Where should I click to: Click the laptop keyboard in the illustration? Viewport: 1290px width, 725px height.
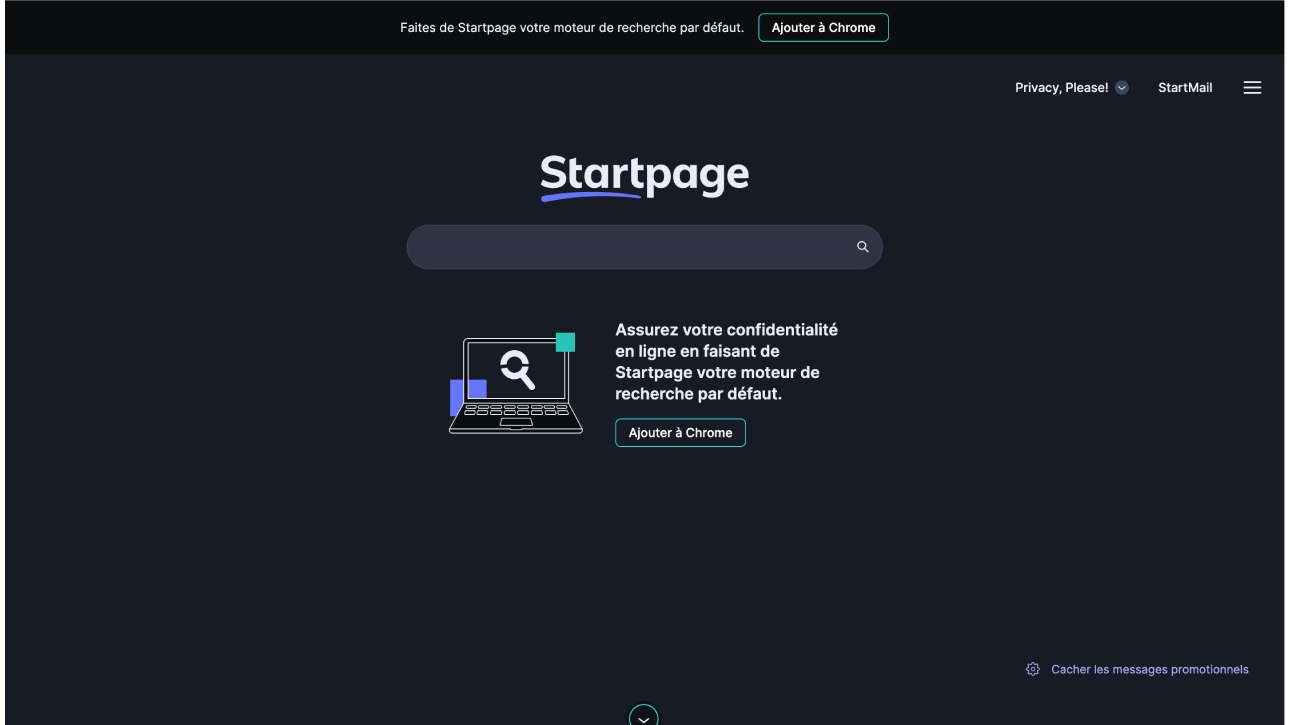tap(516, 410)
